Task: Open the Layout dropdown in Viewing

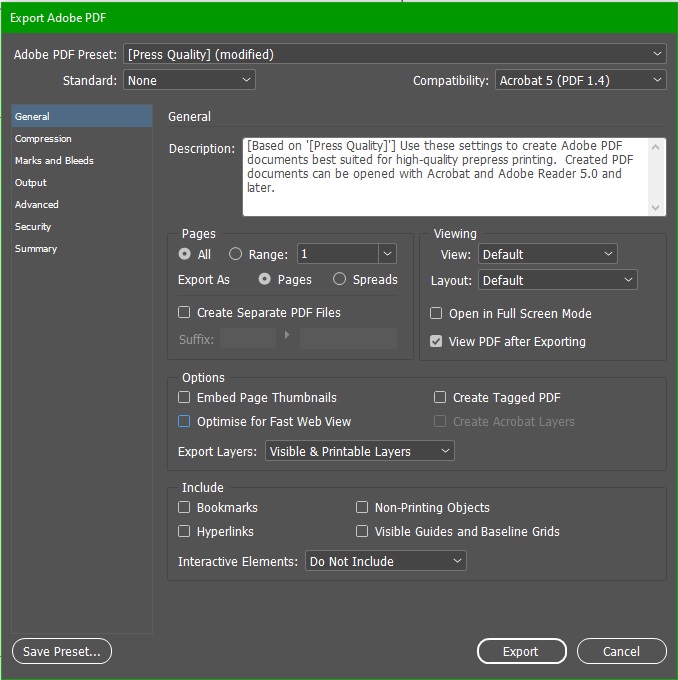Action: point(557,280)
